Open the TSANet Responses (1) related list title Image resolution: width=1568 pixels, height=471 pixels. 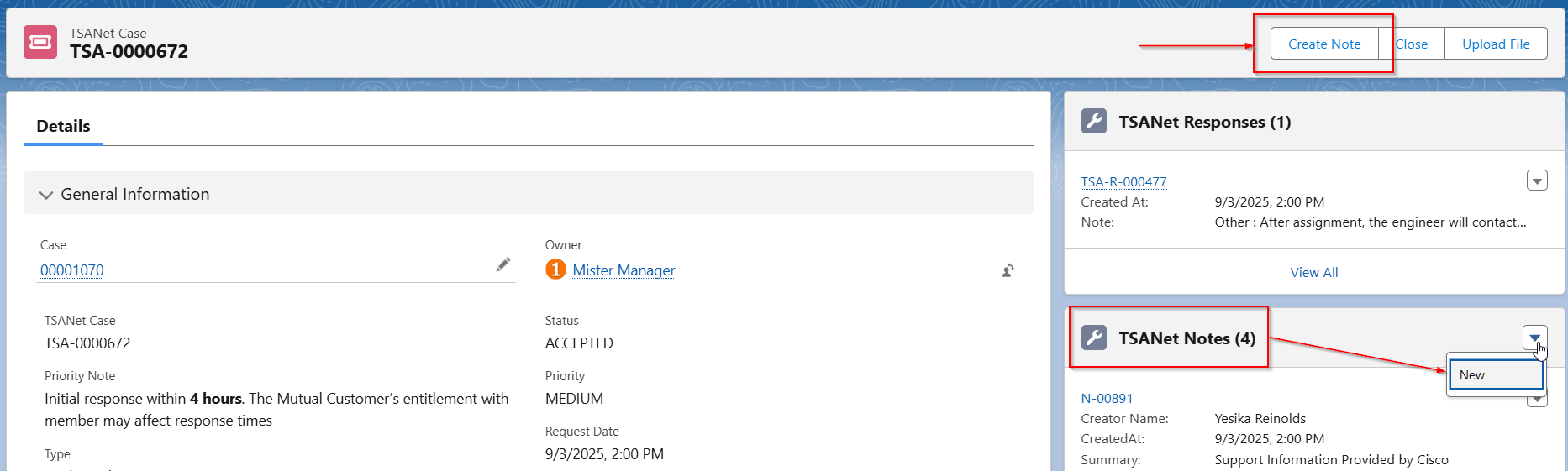tap(1204, 122)
